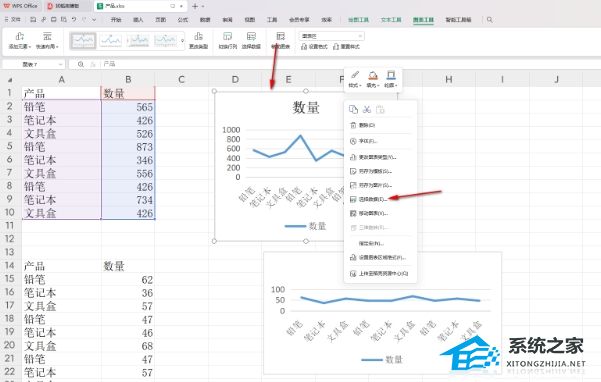Select the first chart style thumbnail

point(83,41)
